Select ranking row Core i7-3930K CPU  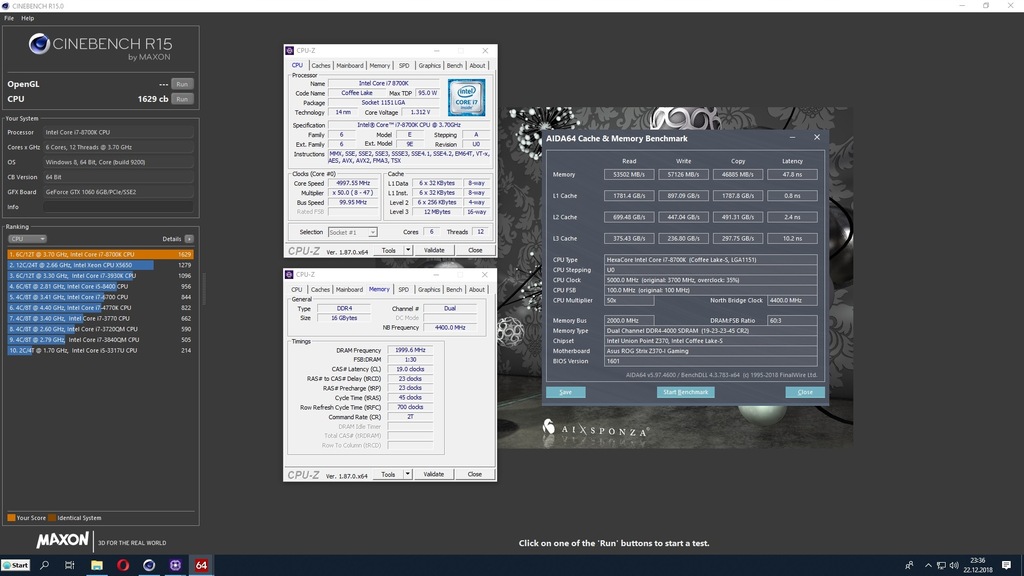(x=101, y=276)
